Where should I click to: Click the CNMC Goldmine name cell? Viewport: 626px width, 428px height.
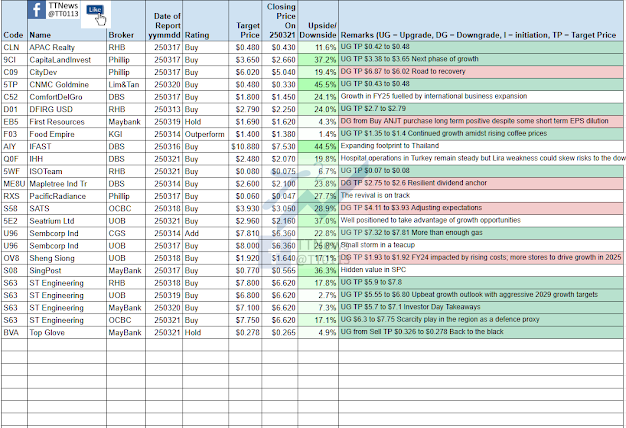pyautogui.click(x=67, y=85)
